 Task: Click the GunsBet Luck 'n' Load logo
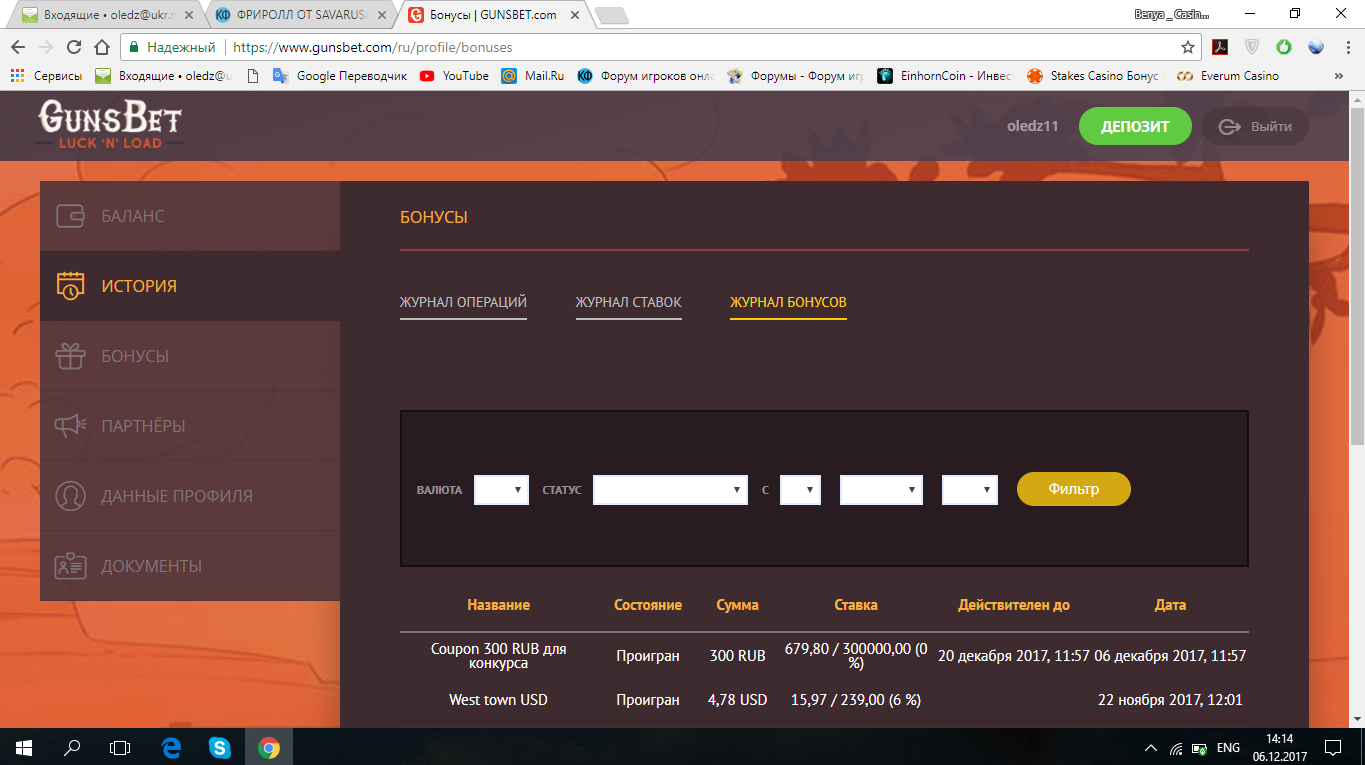tap(110, 125)
